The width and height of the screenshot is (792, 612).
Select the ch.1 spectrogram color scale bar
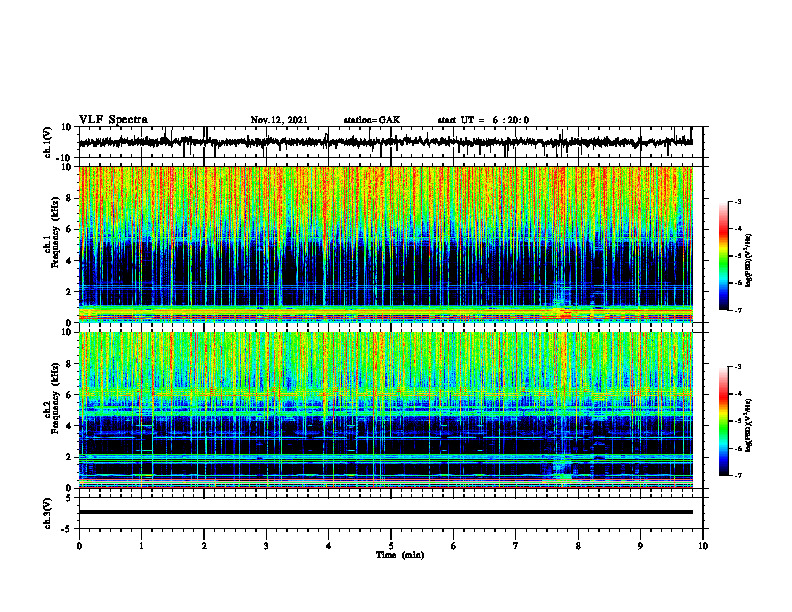click(x=723, y=256)
